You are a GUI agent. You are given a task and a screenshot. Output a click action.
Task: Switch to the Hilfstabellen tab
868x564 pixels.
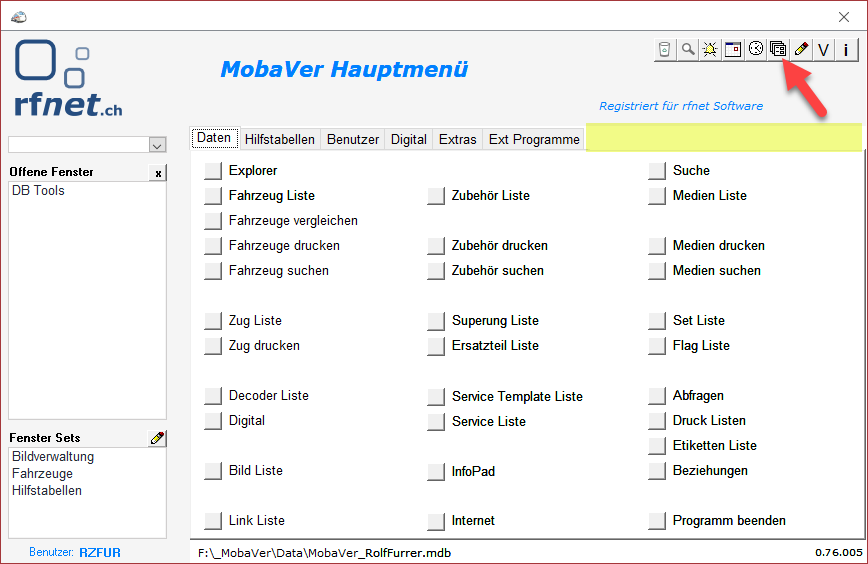pyautogui.click(x=280, y=139)
